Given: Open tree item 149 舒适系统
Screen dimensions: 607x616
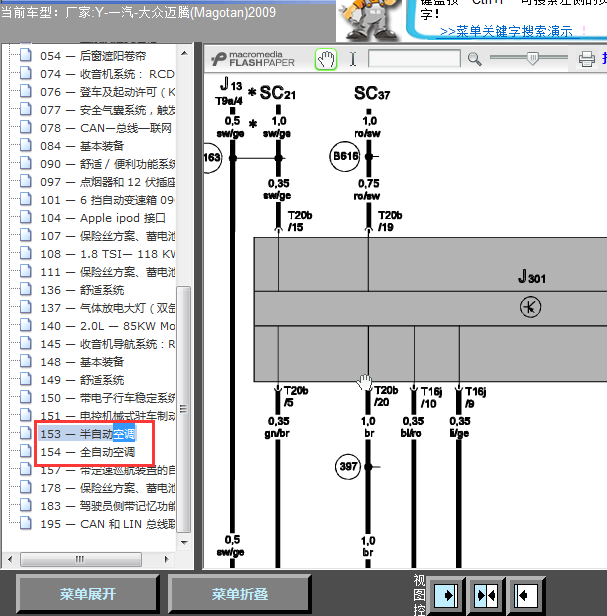Looking at the screenshot, I should pyautogui.click(x=82, y=380).
